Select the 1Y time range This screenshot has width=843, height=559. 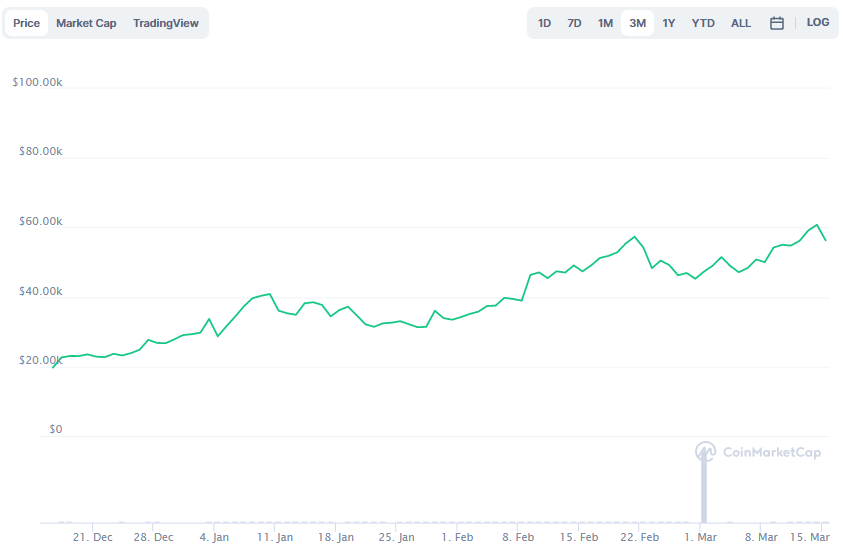click(668, 23)
